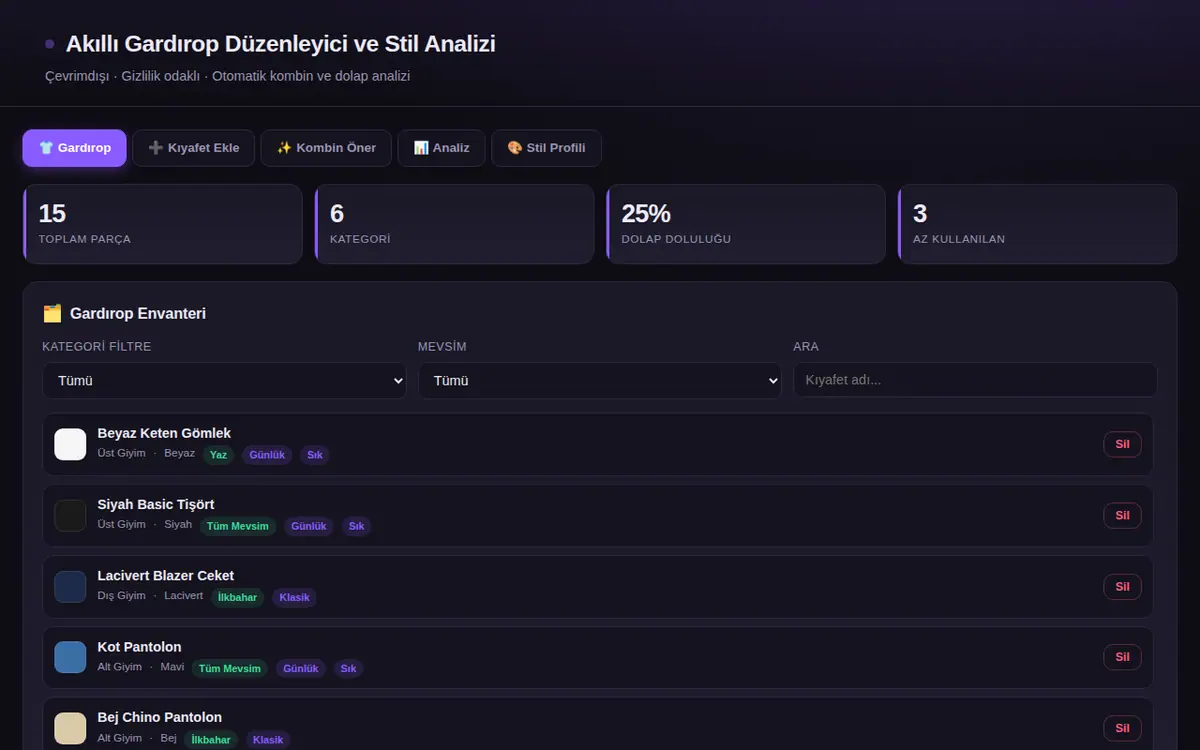Select Klasik tag on Lacivert Blazer Ceket
This screenshot has height=750, width=1200.
(x=294, y=597)
